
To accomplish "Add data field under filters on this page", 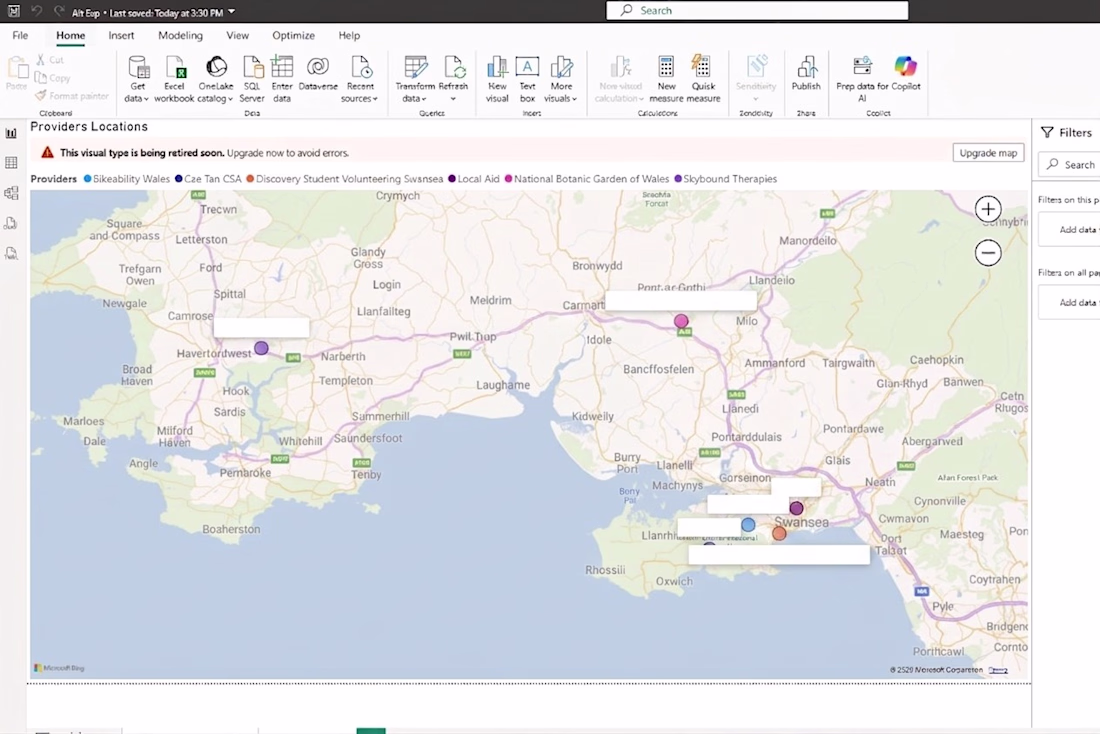I will tap(1069, 230).
